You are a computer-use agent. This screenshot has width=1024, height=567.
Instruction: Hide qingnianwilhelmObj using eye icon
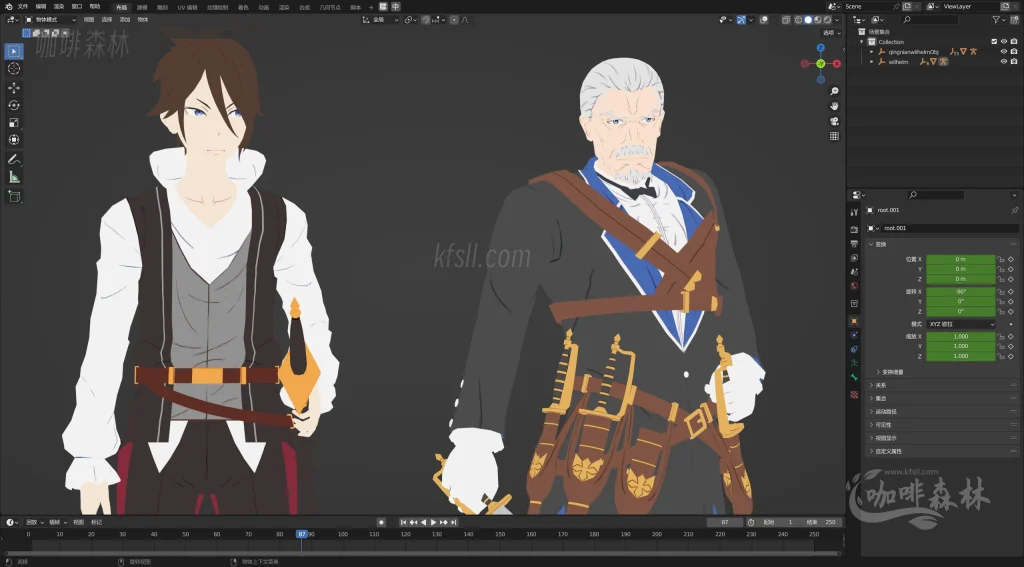[1004, 52]
